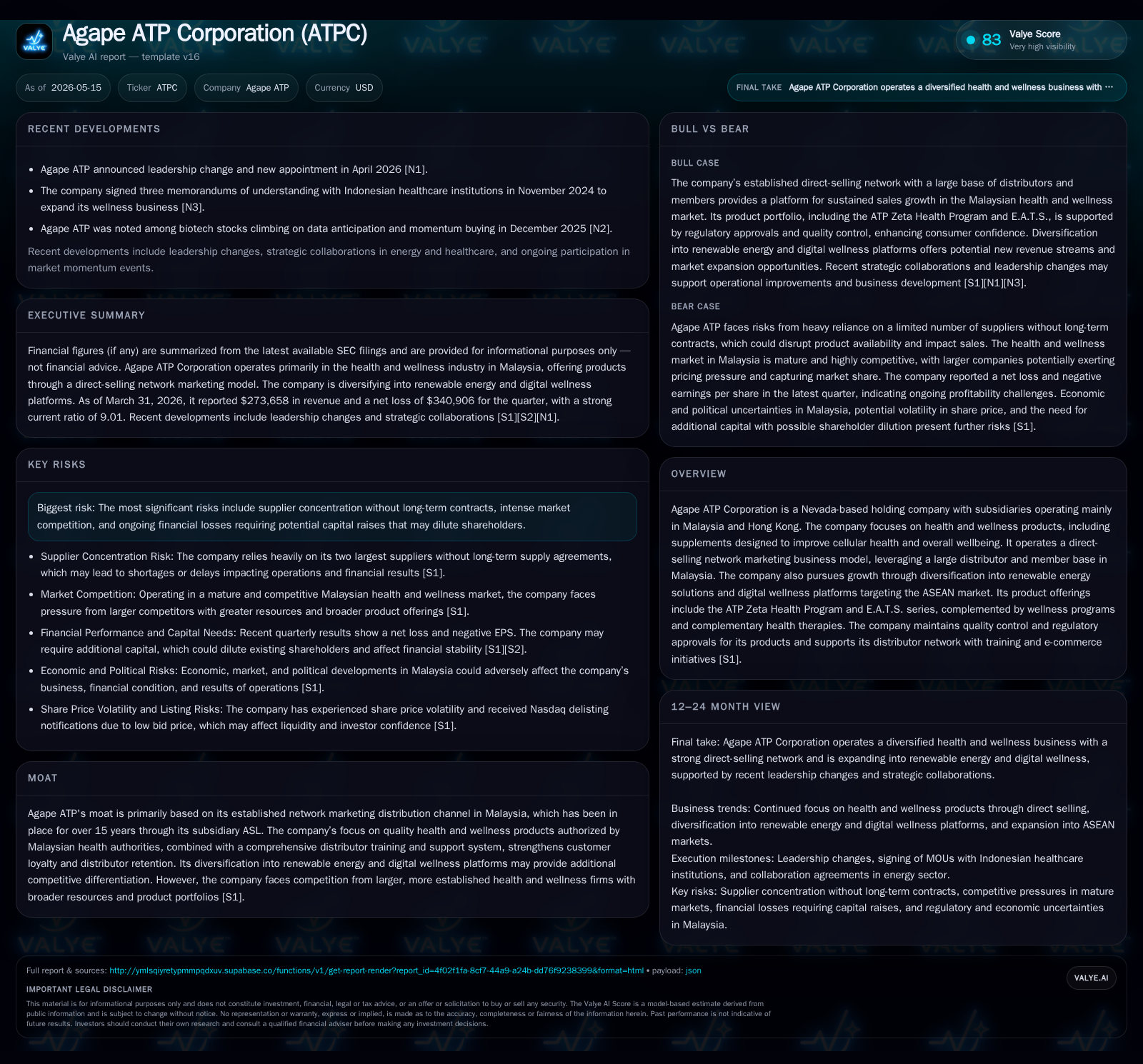Click the Execution milestones paragraph
This screenshot has height=1064, width=1143.
(x=877, y=867)
